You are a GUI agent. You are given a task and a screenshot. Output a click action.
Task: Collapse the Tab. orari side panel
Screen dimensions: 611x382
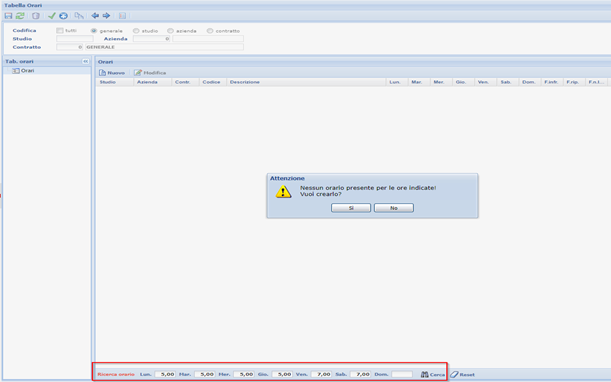(x=85, y=61)
